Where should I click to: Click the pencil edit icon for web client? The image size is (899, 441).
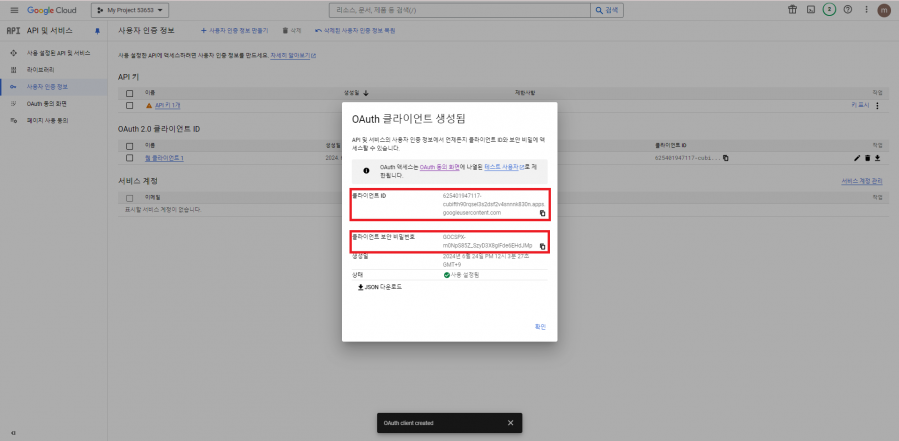(857, 158)
